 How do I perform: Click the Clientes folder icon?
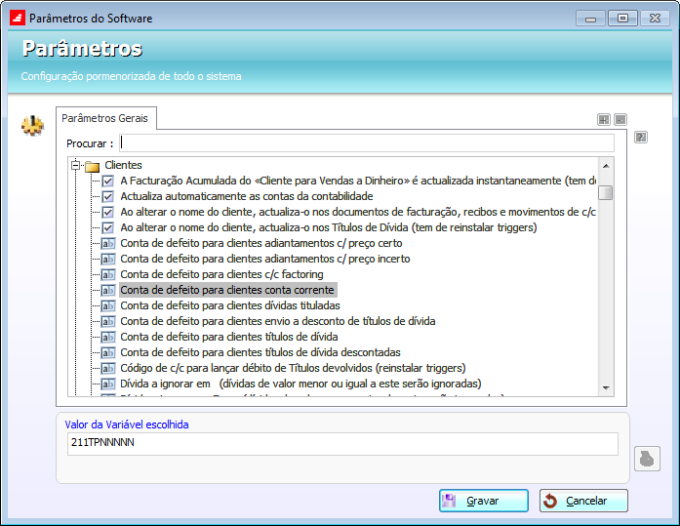pyautogui.click(x=92, y=165)
